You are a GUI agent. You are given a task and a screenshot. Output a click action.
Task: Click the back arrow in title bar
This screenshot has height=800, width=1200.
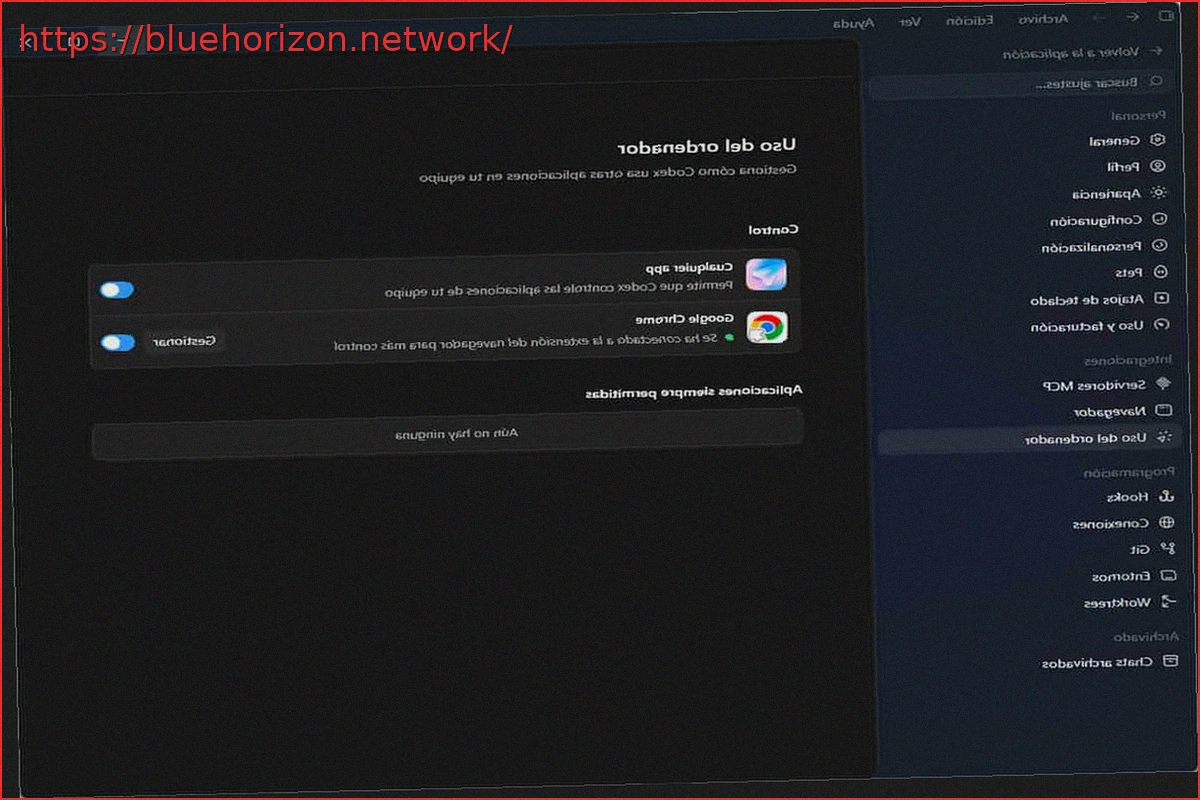click(1133, 17)
